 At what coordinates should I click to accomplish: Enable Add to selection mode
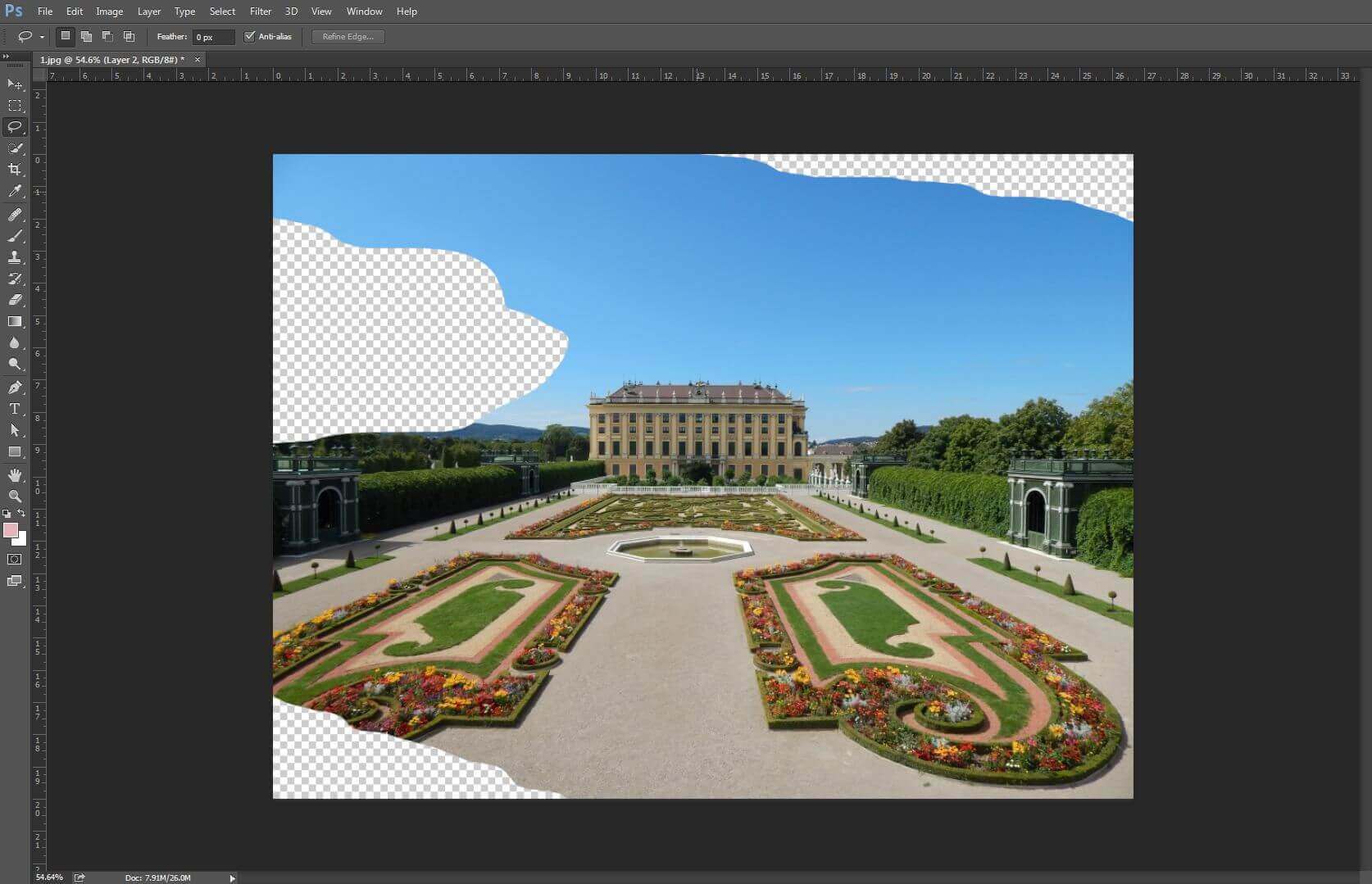pos(86,37)
